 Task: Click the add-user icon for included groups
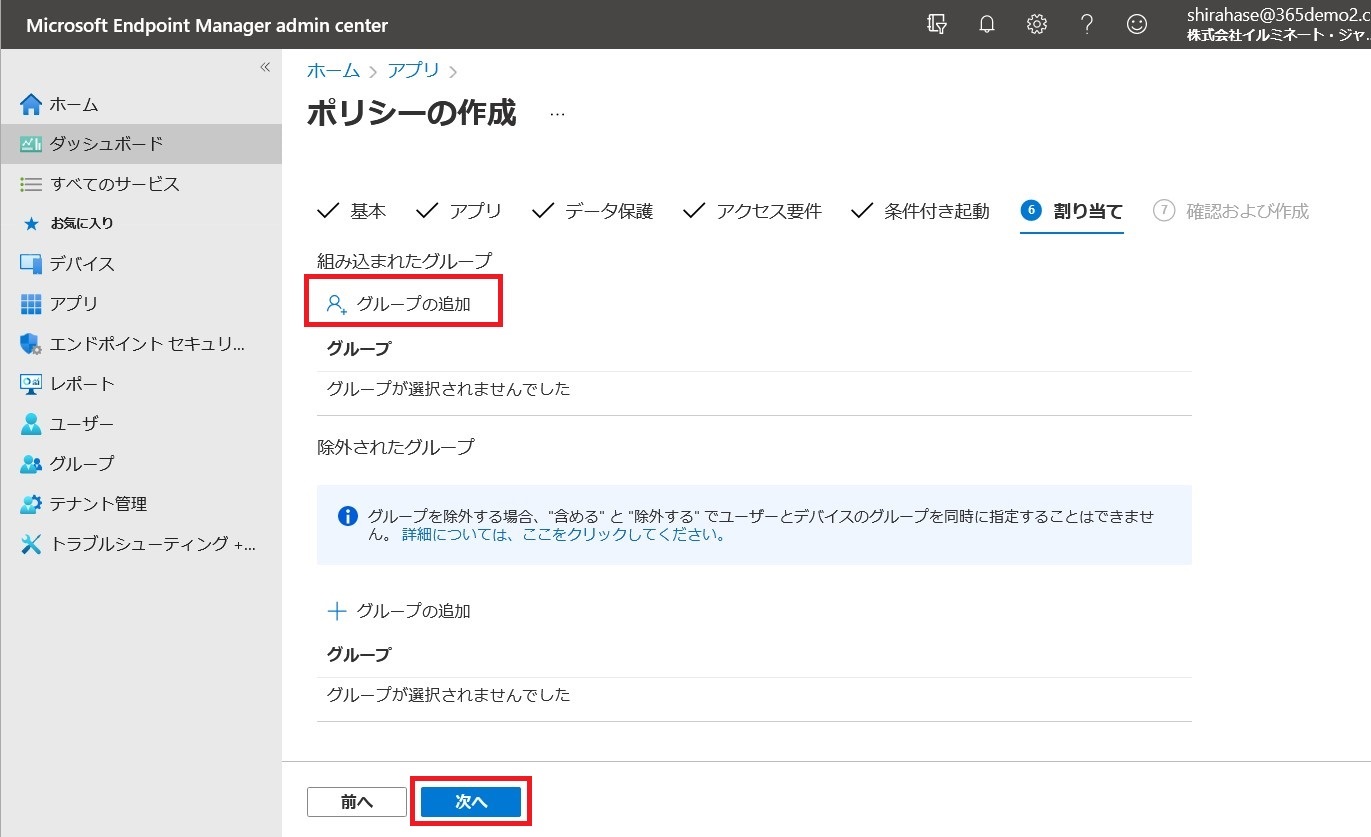tap(337, 304)
